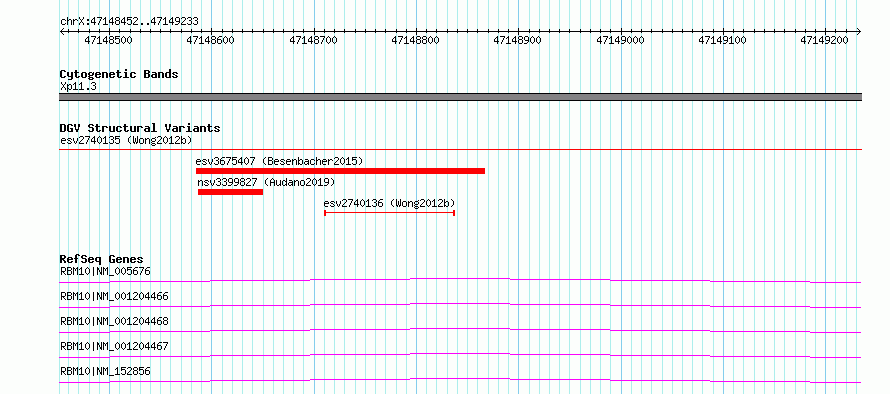Click the ruler's right arrow end
890x394 pixels.
coord(858,31)
